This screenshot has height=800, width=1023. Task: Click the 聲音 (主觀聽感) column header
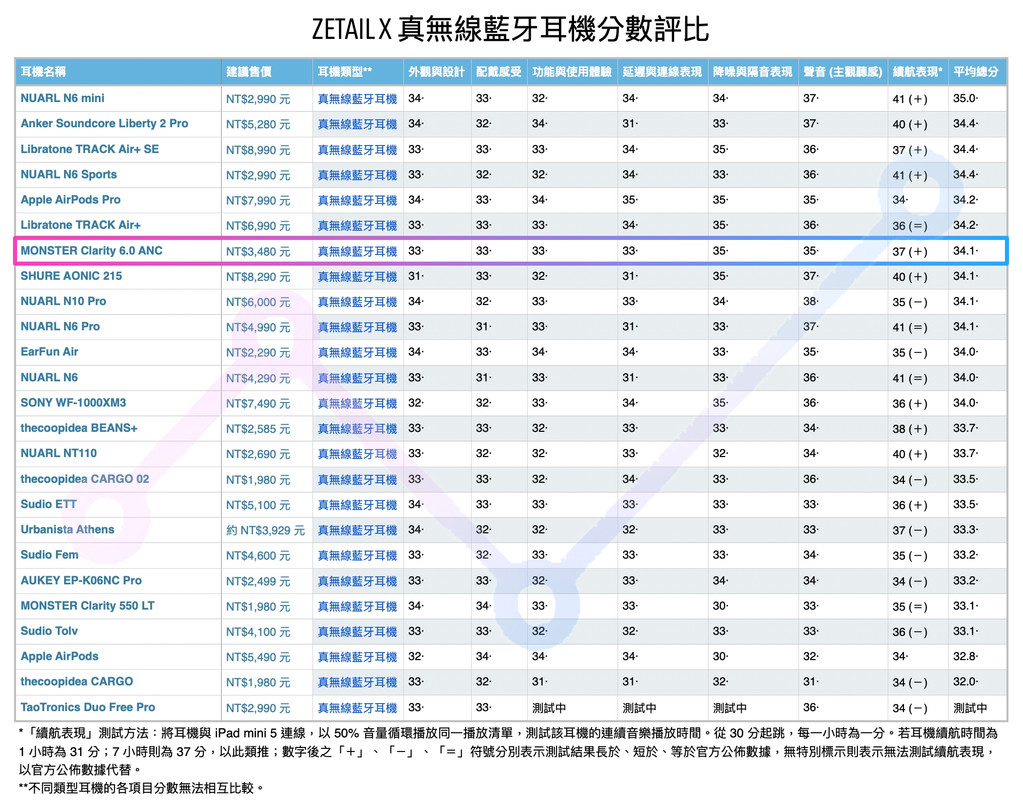[x=842, y=72]
